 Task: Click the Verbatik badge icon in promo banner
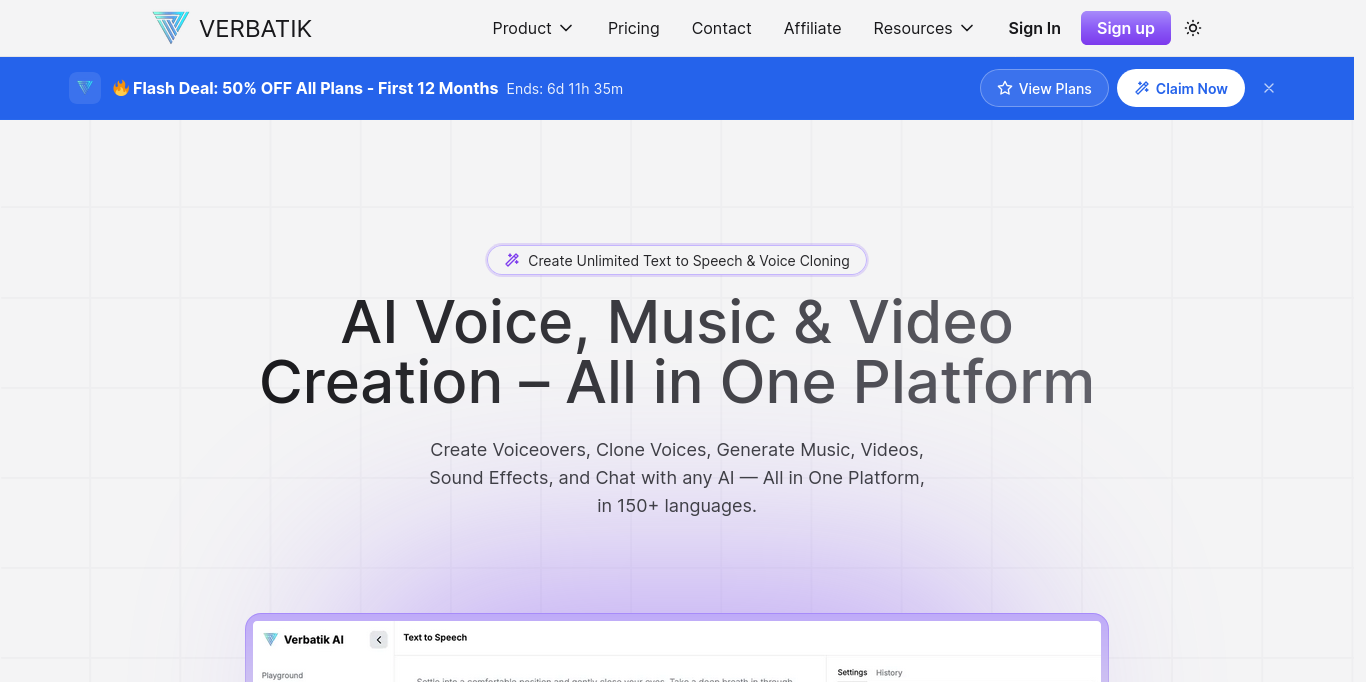pyautogui.click(x=85, y=88)
